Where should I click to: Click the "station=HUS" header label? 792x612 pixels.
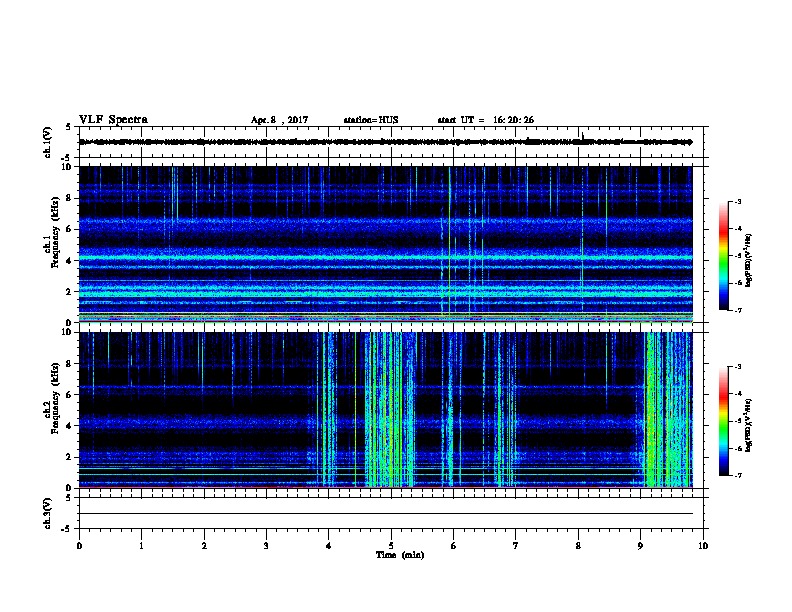click(371, 120)
